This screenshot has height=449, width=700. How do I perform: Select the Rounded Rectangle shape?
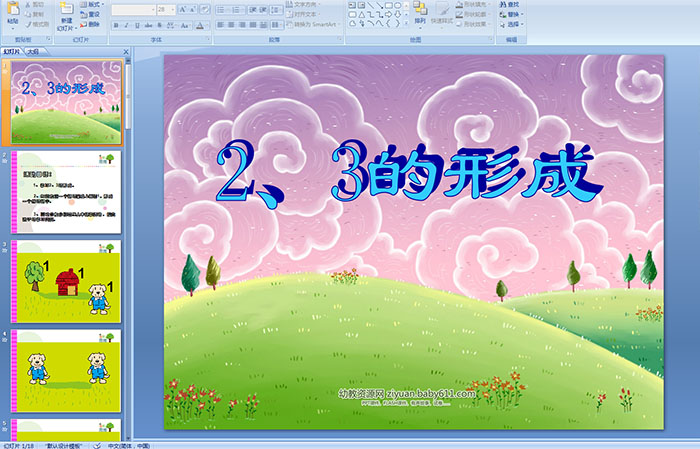(352, 15)
